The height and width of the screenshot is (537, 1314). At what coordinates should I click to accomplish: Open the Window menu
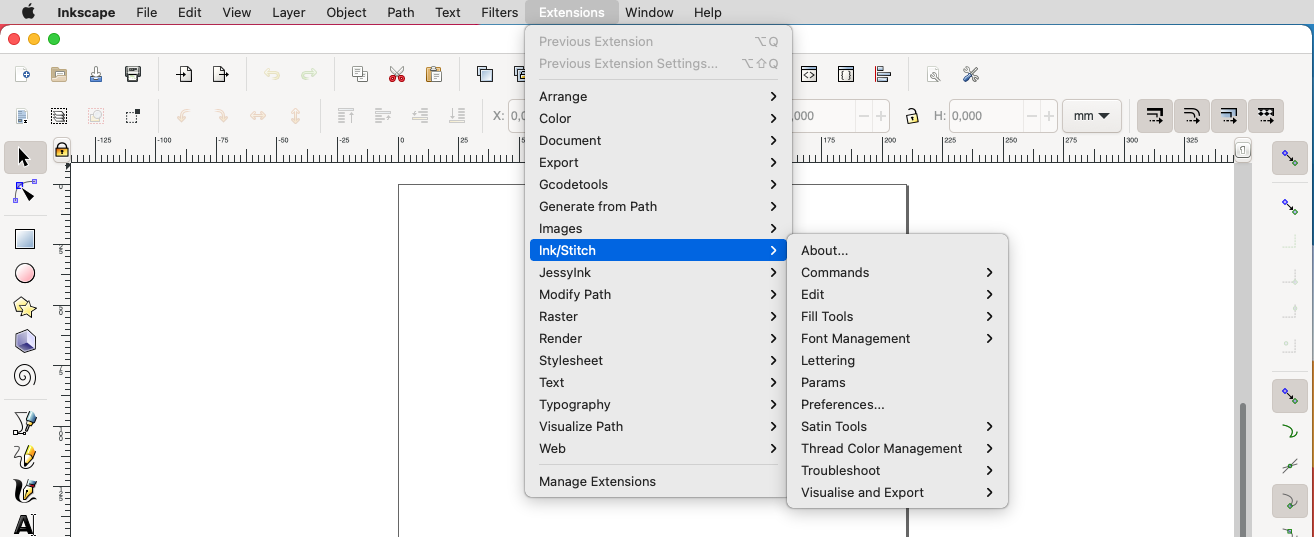tap(649, 12)
